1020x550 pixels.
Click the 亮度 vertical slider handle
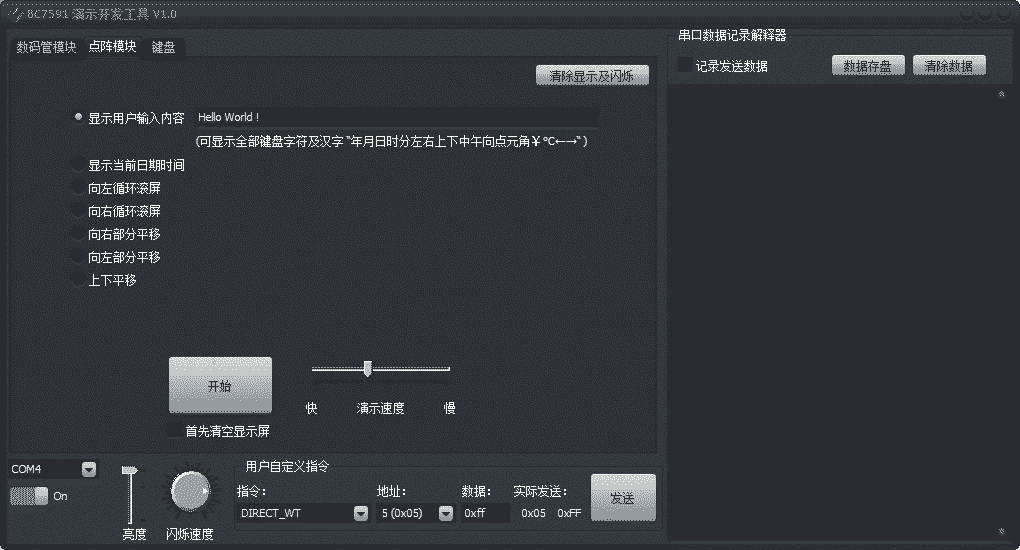[129, 470]
